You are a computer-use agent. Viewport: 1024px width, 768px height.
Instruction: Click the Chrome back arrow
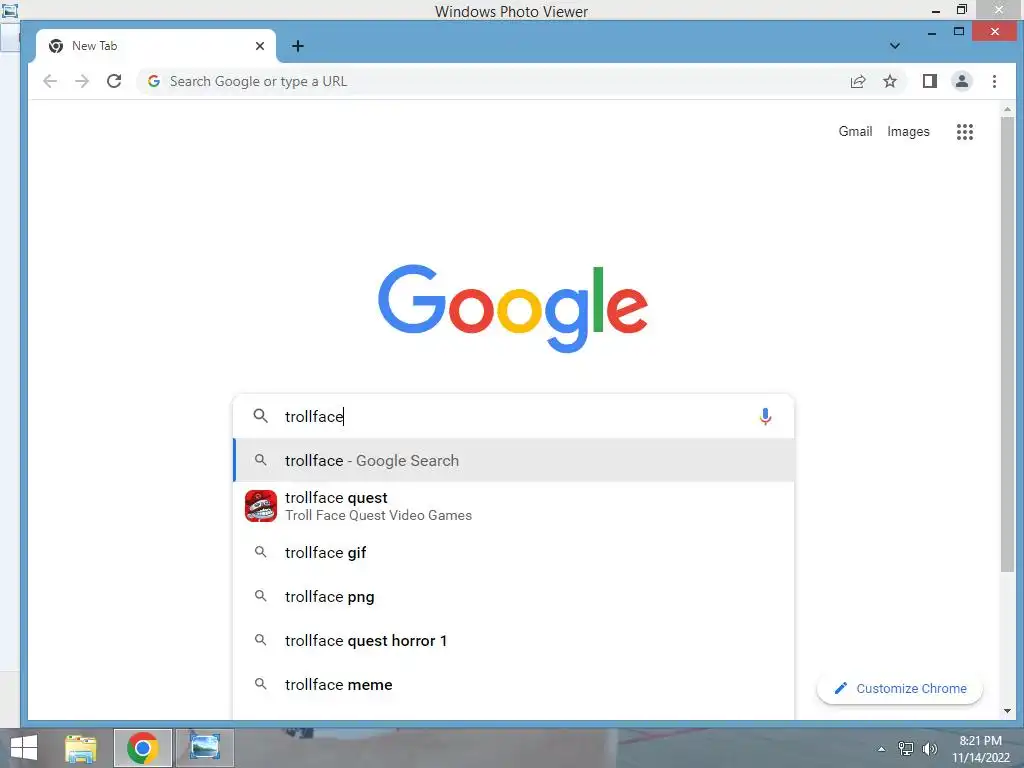[50, 81]
